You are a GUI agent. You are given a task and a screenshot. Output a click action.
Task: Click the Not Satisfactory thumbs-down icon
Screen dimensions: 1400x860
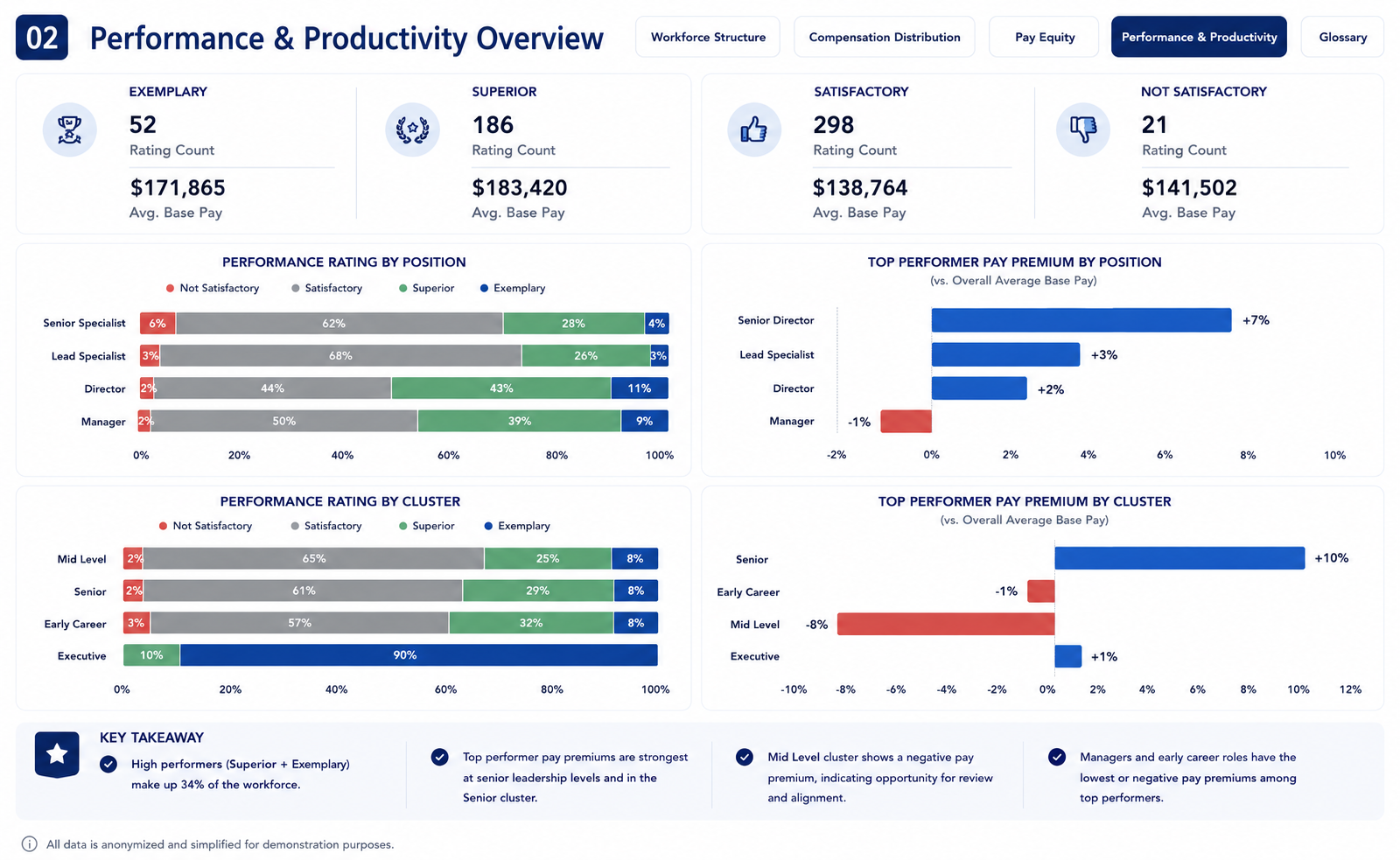[x=1082, y=130]
